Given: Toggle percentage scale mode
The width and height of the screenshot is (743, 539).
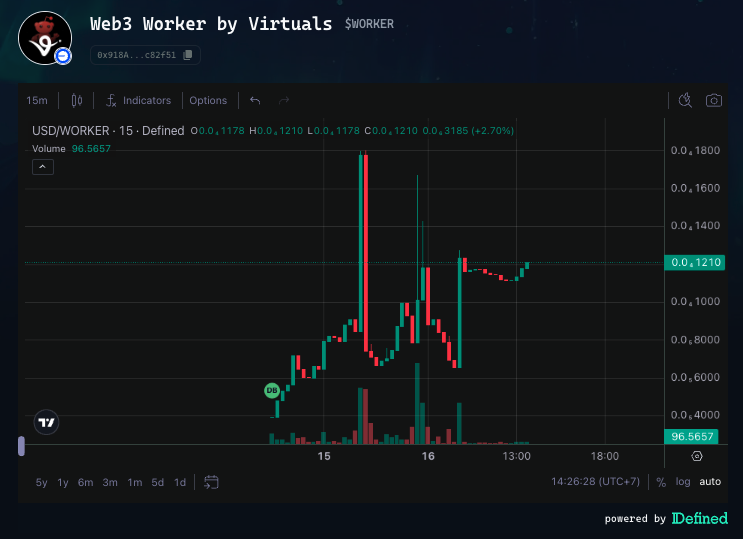Looking at the screenshot, I should tap(661, 482).
